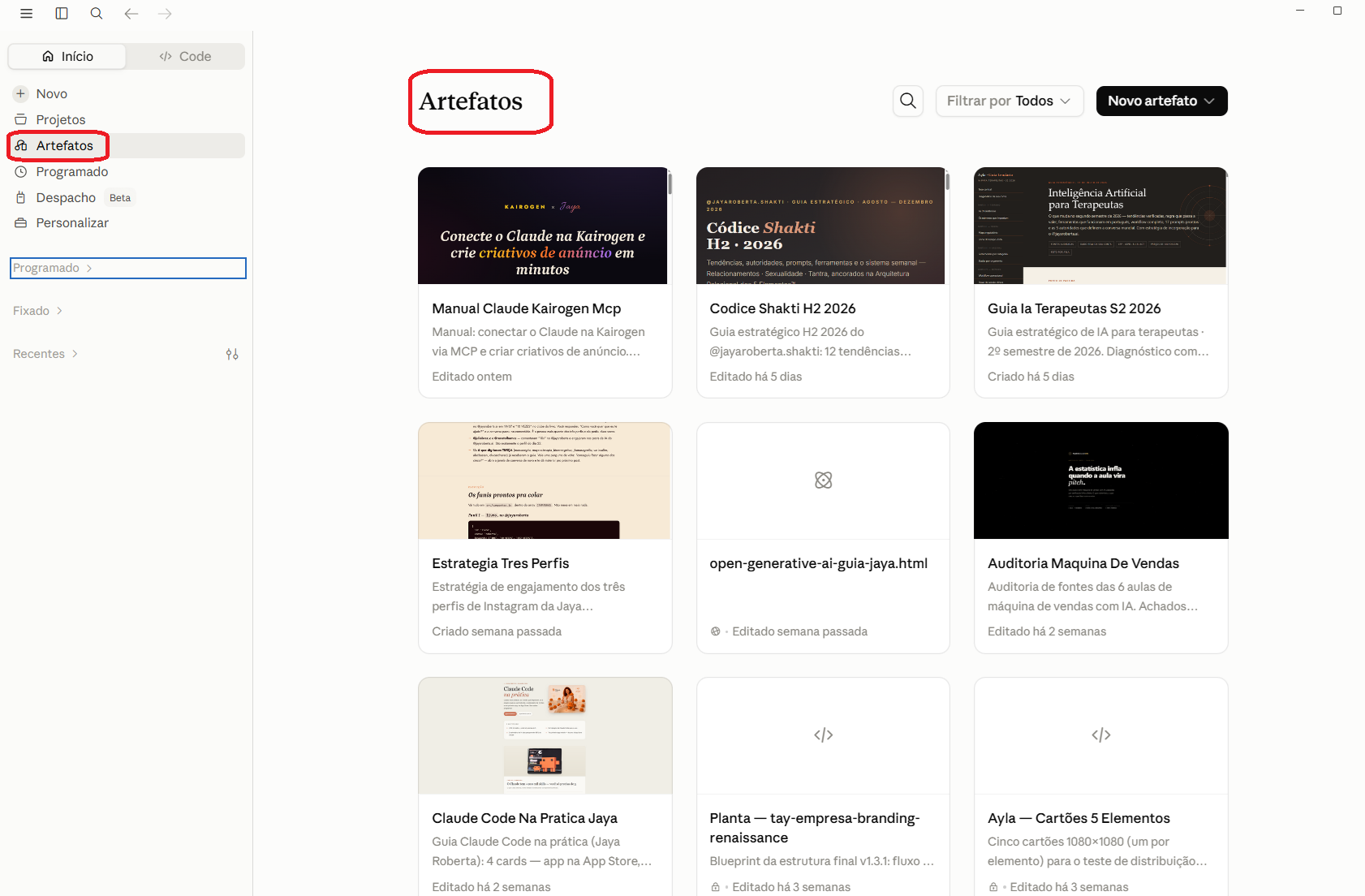Open the Auditoria Maquina De Vendas thumbnail
Screen dimensions: 1365x896
pos(1101,480)
